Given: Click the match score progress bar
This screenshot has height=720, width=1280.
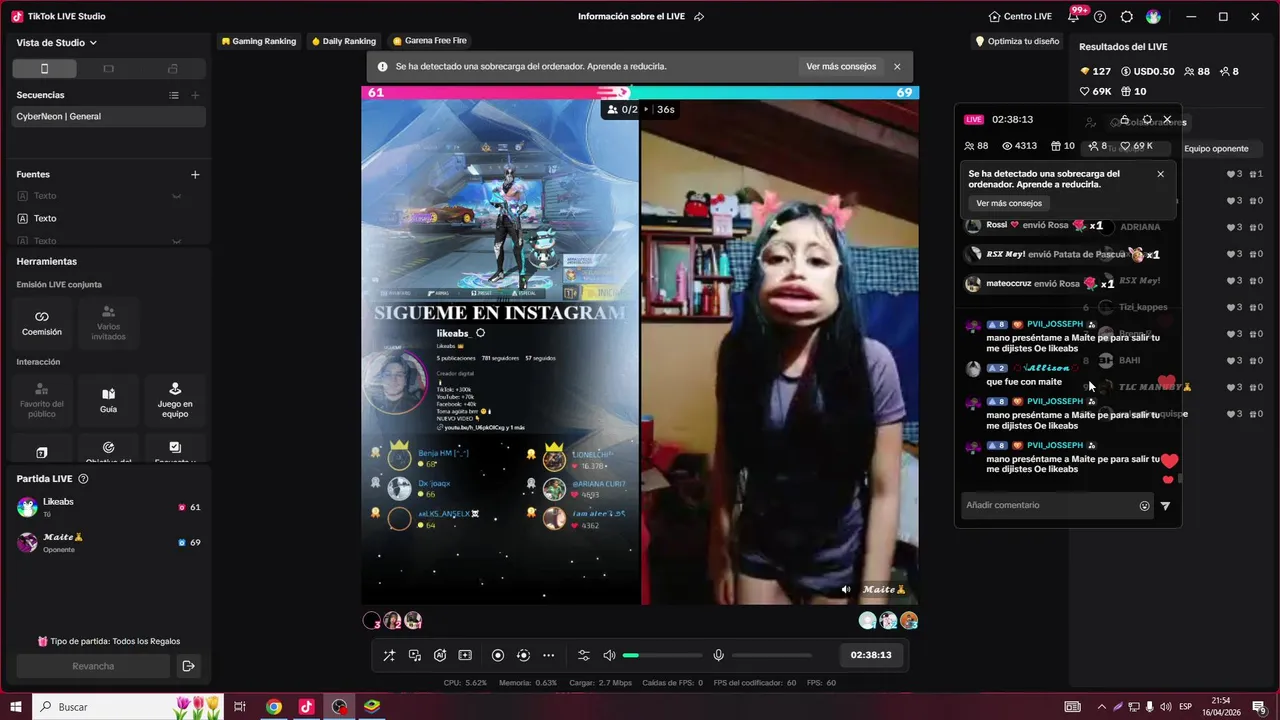Looking at the screenshot, I should [x=640, y=92].
